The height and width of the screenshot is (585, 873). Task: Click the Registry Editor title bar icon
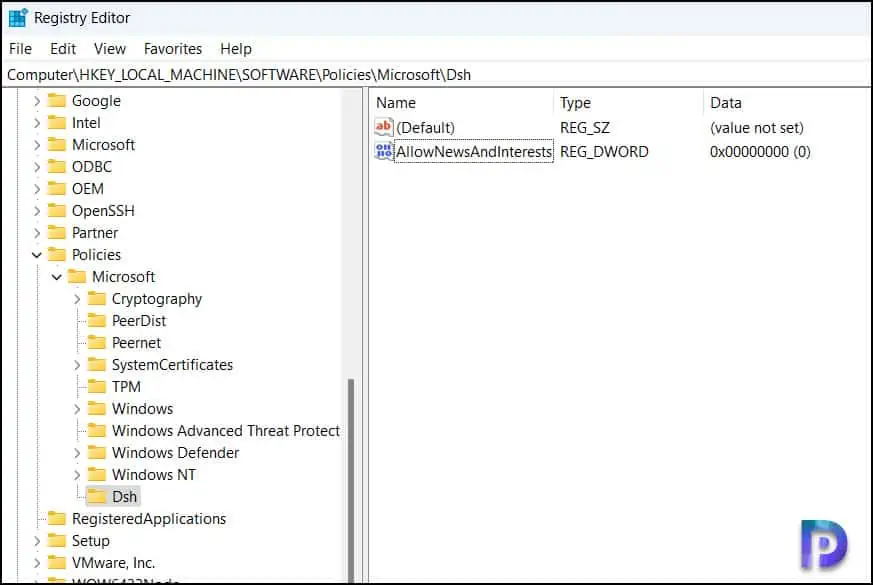click(x=18, y=17)
